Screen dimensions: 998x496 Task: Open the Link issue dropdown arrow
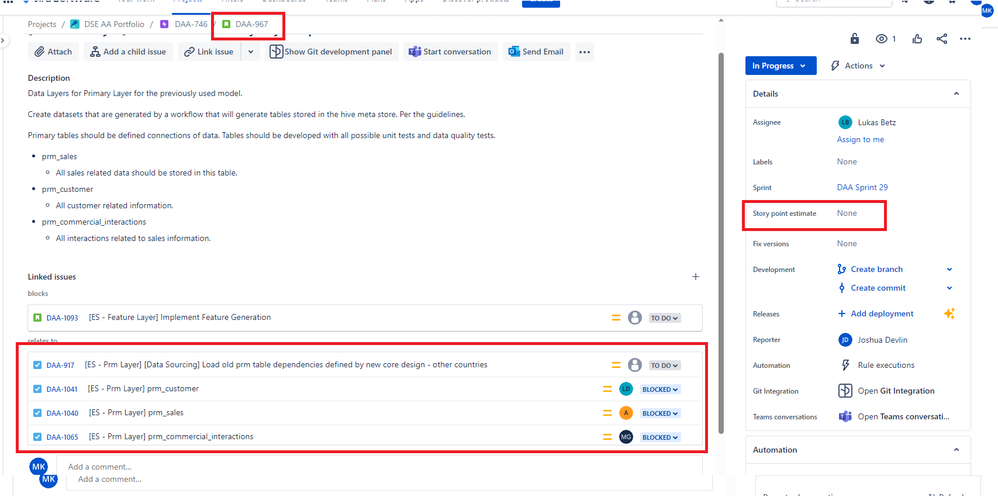[x=251, y=52]
